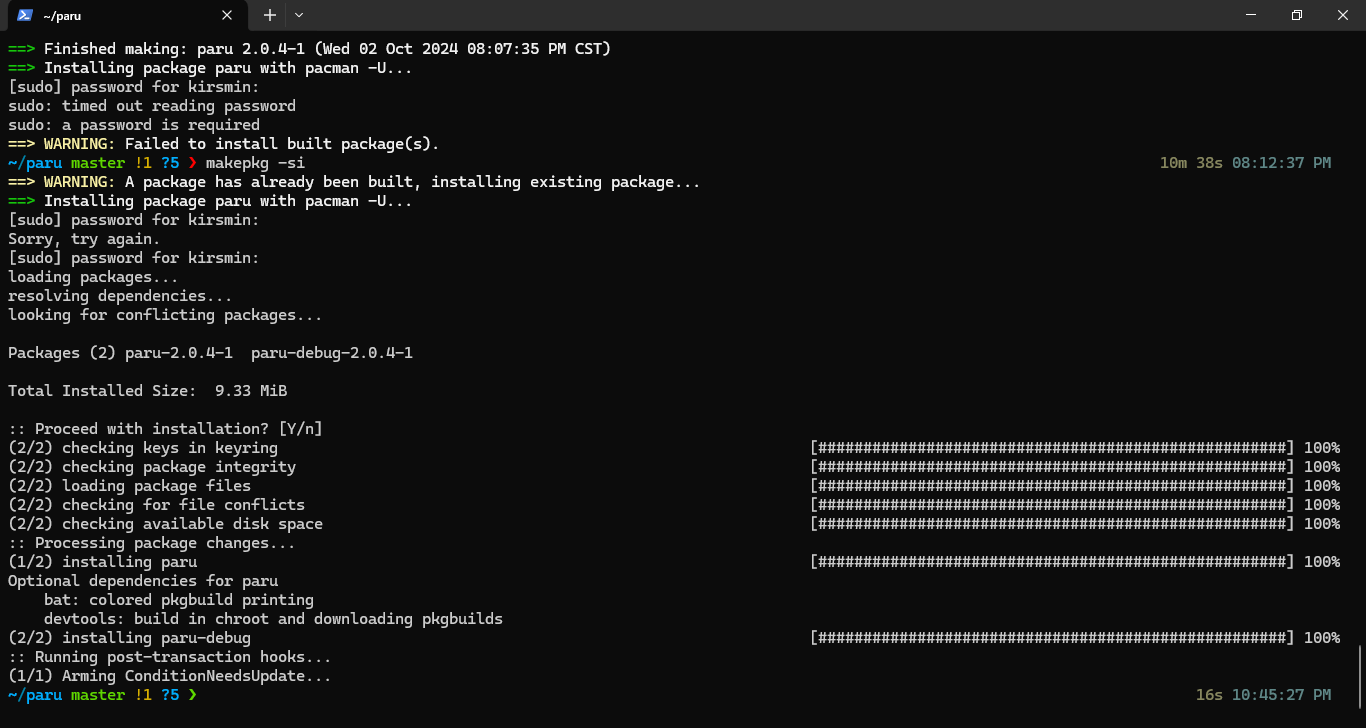This screenshot has width=1366, height=728.
Task: Click the Proceed with installation prompt line
Action: [165, 428]
